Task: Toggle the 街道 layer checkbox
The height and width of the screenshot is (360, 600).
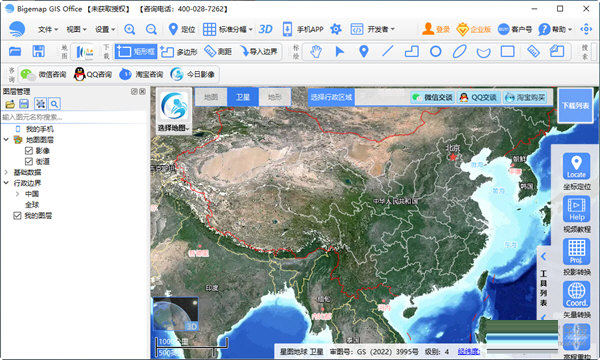Action: click(29, 161)
